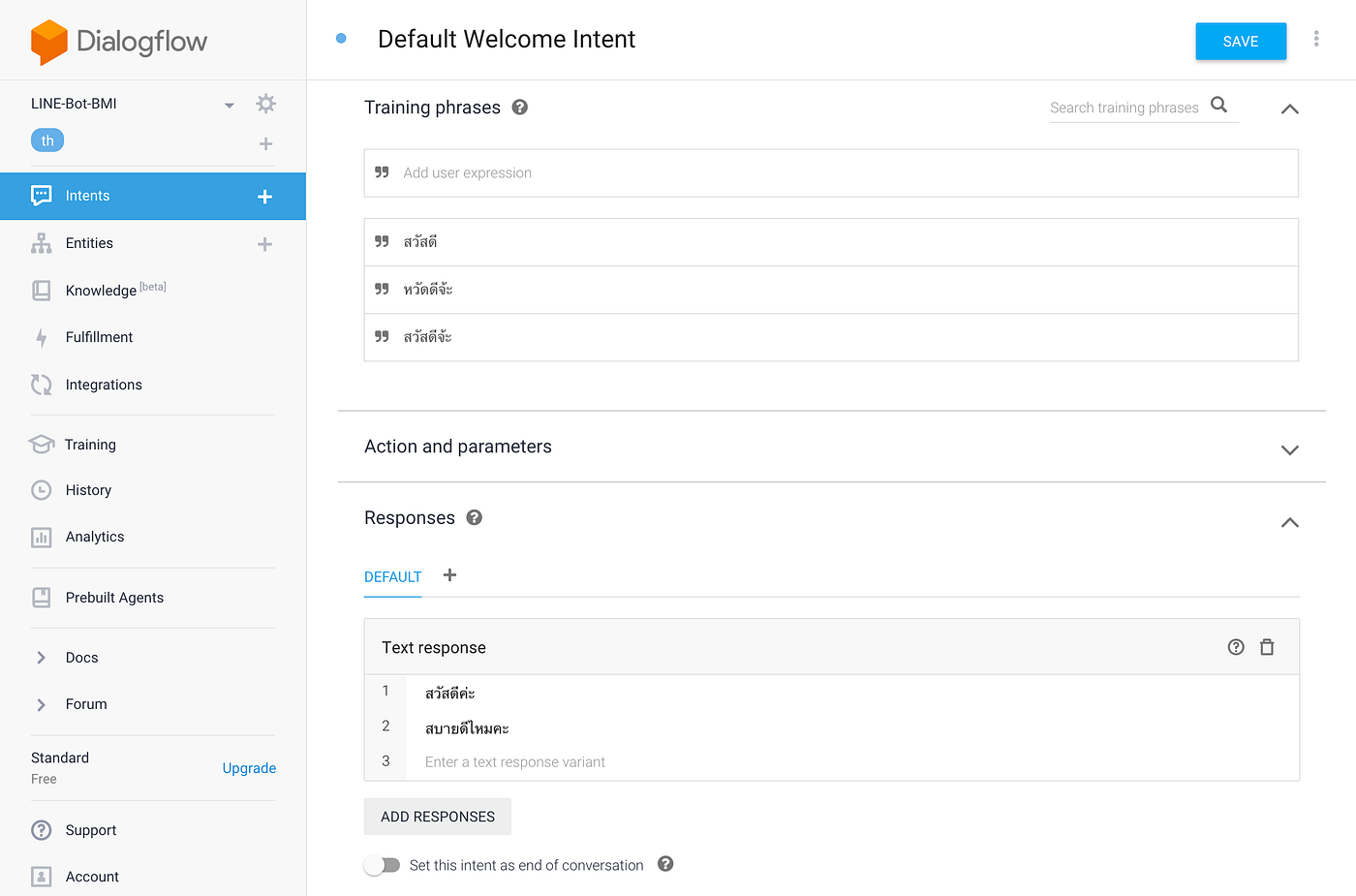Enable Set this intent as end of conversation

382,865
